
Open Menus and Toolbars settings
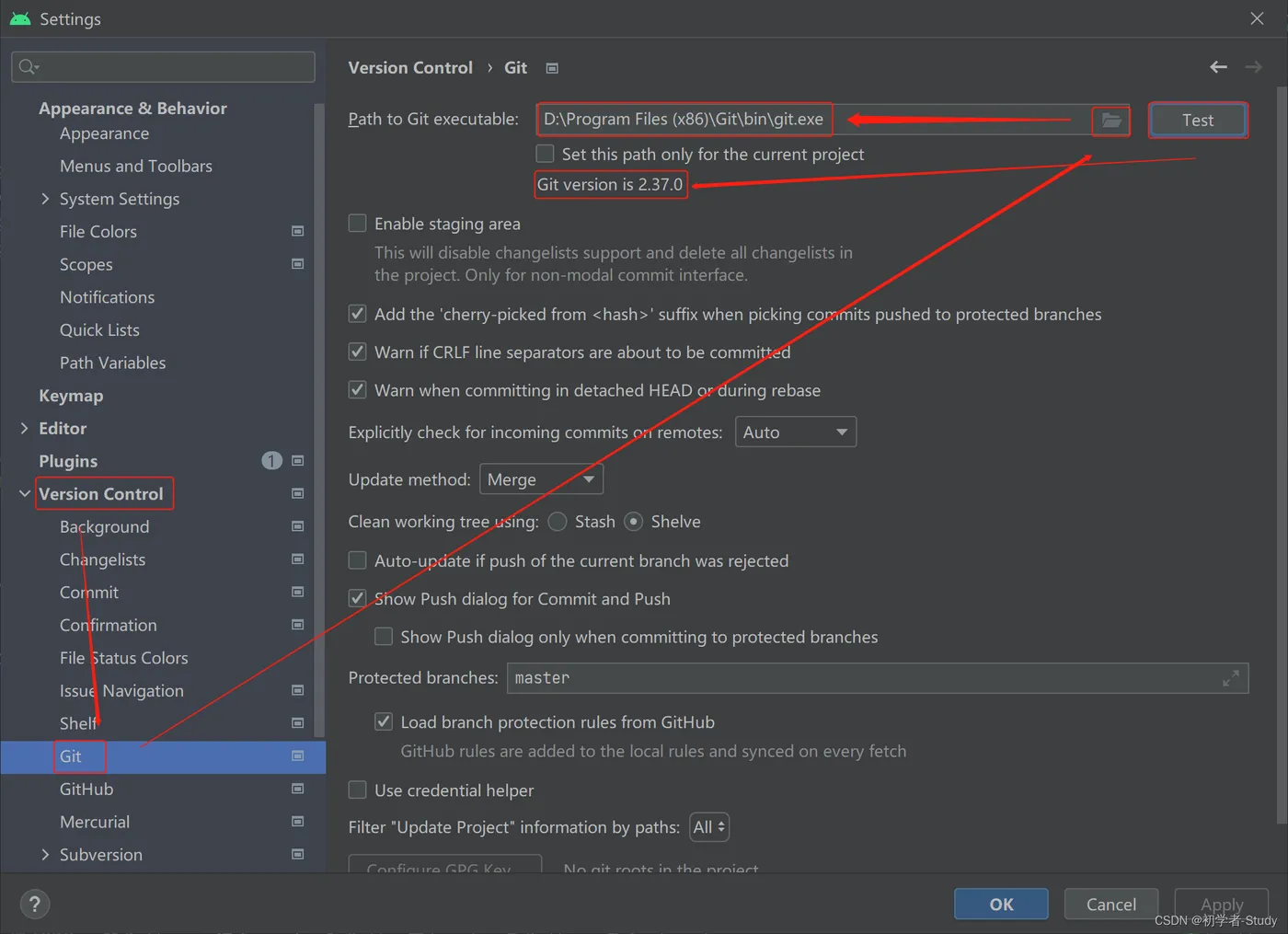tap(136, 166)
